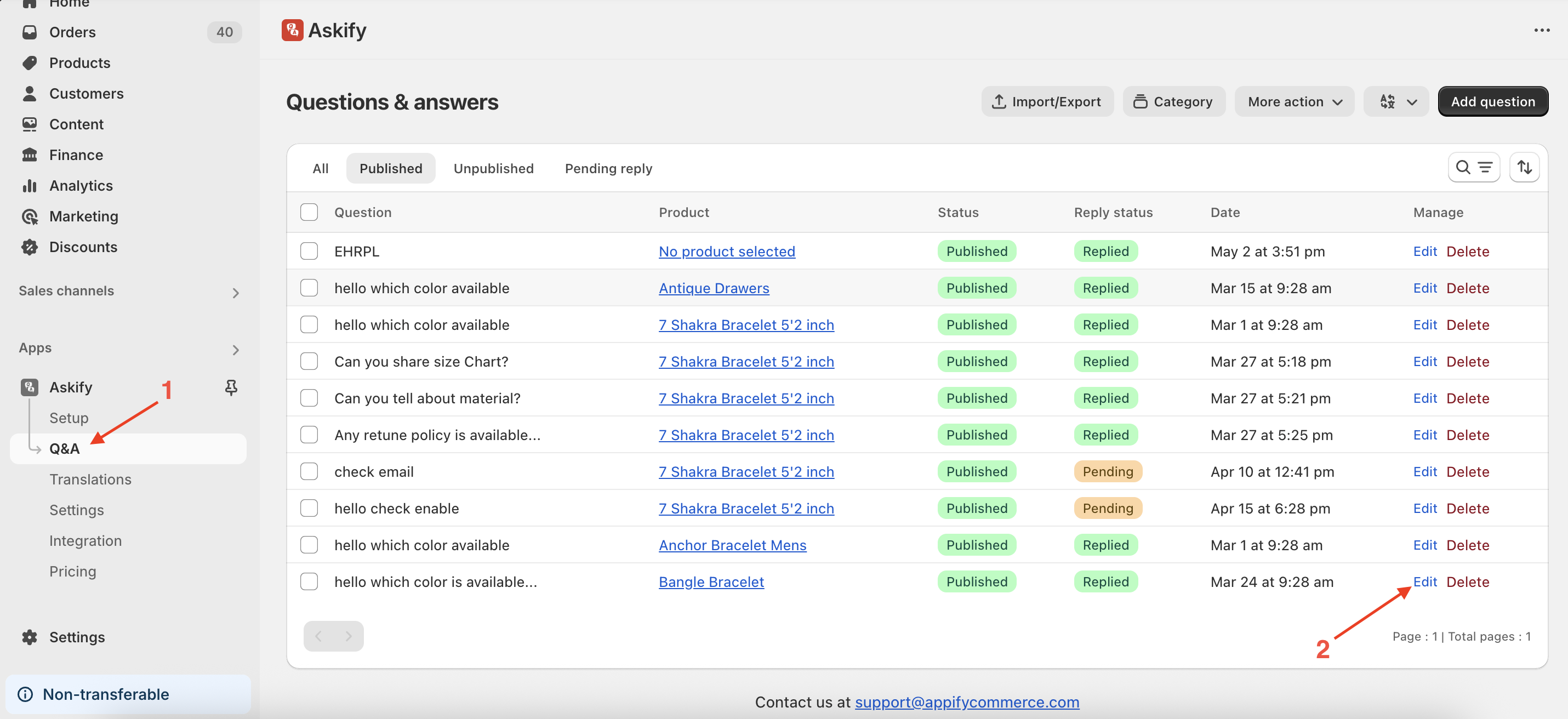Tick the select-all checkbox in table header
Screen dimensions: 1568x719
[x=309, y=212]
